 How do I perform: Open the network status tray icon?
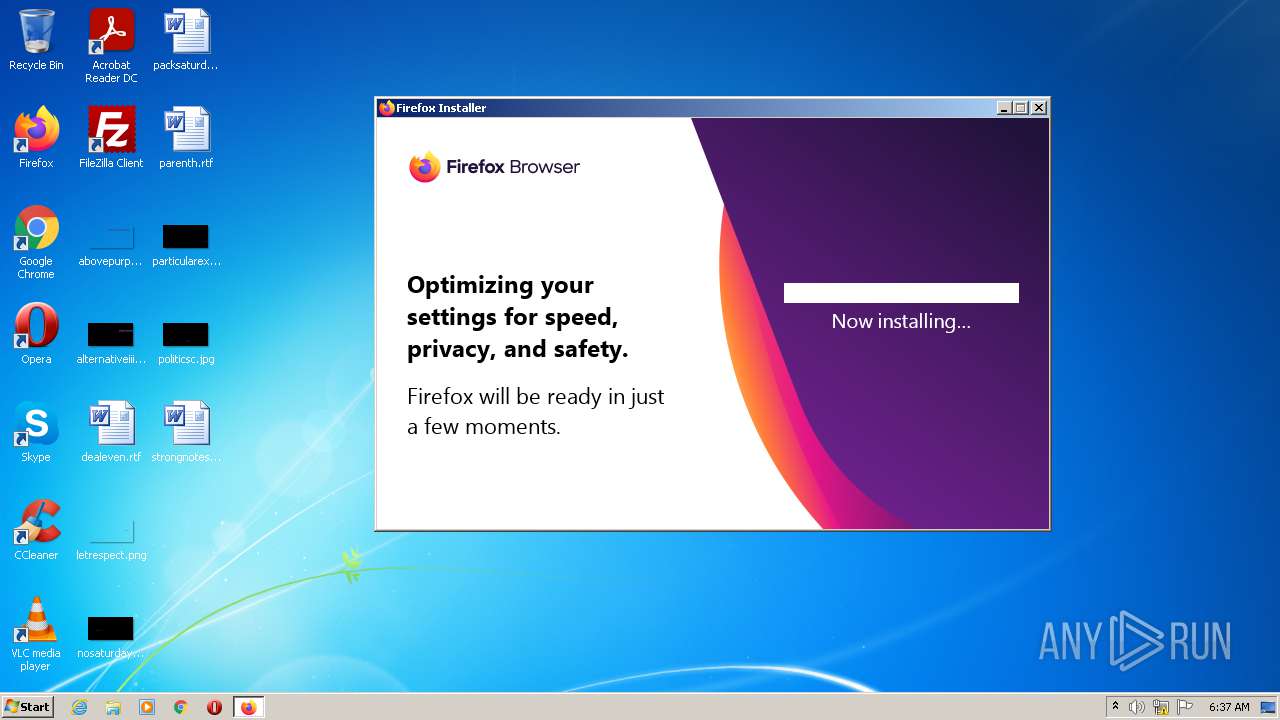click(x=1161, y=707)
